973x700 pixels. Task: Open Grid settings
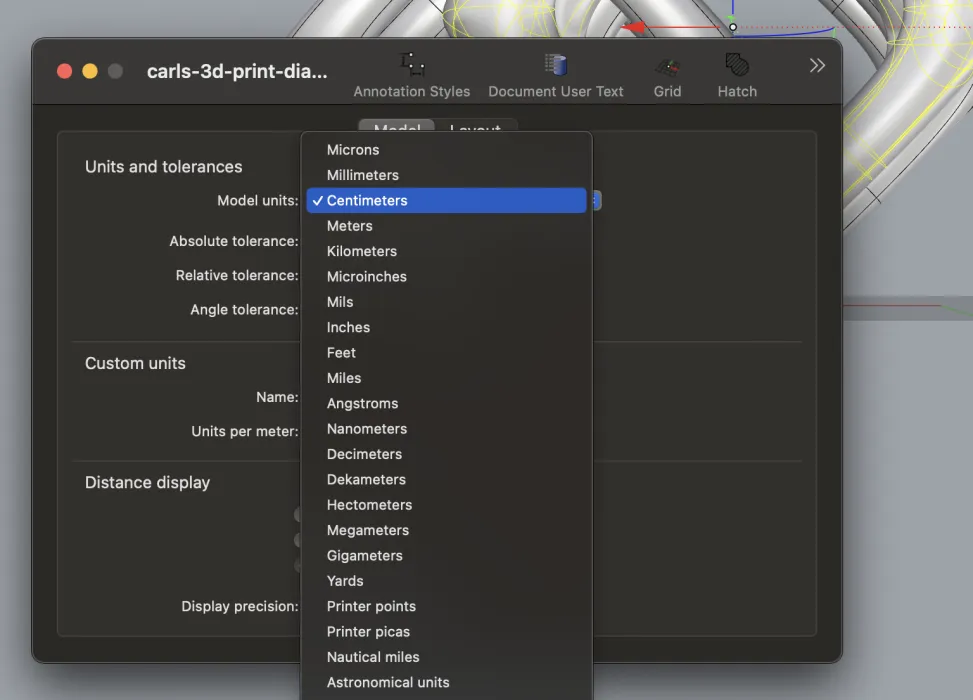click(667, 76)
